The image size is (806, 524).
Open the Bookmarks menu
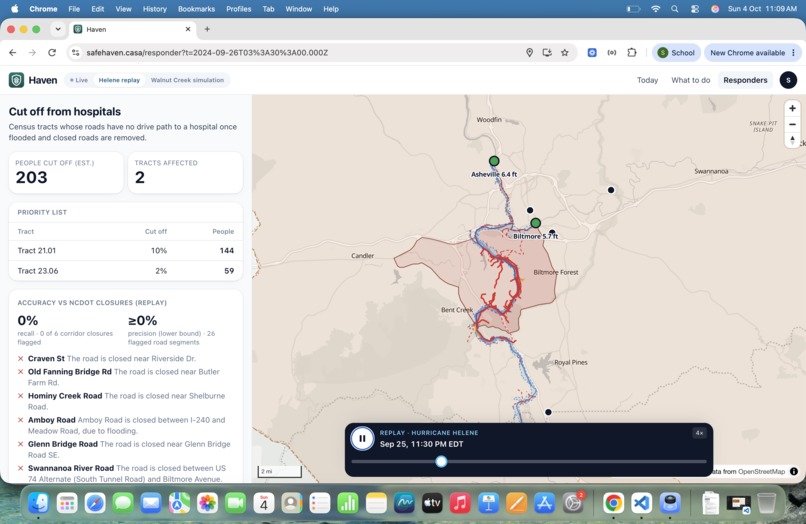point(196,9)
